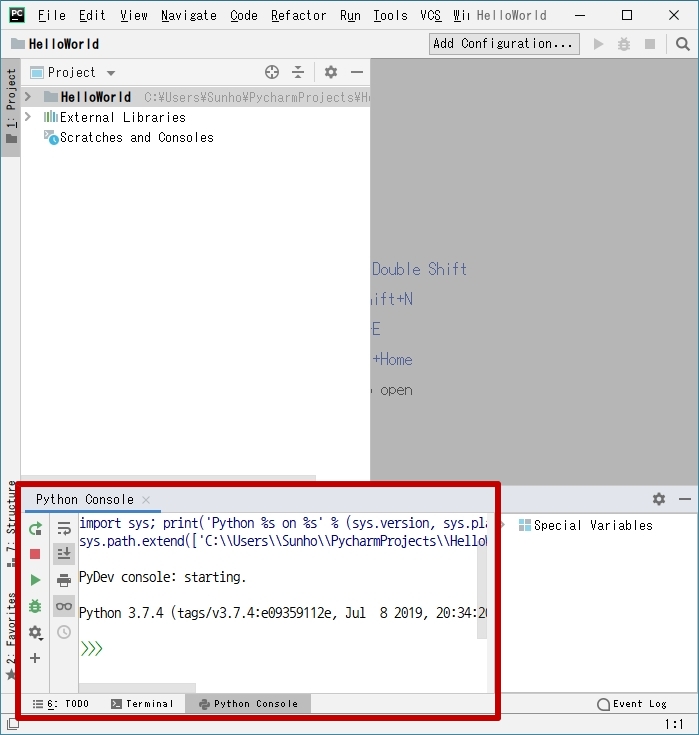Click the console input prompt line

281,649
